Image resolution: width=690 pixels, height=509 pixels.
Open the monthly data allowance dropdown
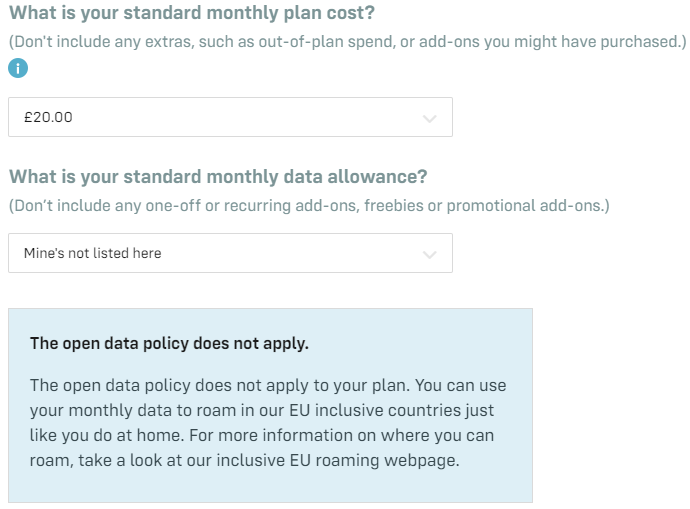[x=230, y=253]
